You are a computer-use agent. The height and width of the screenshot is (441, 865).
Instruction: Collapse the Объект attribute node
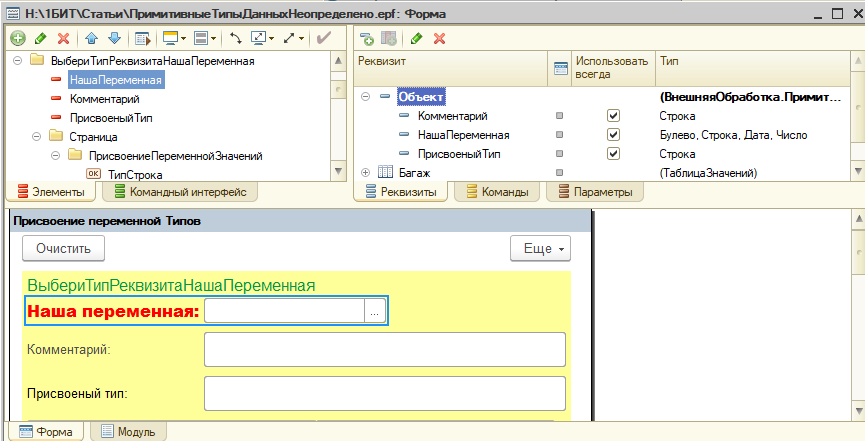[366, 97]
